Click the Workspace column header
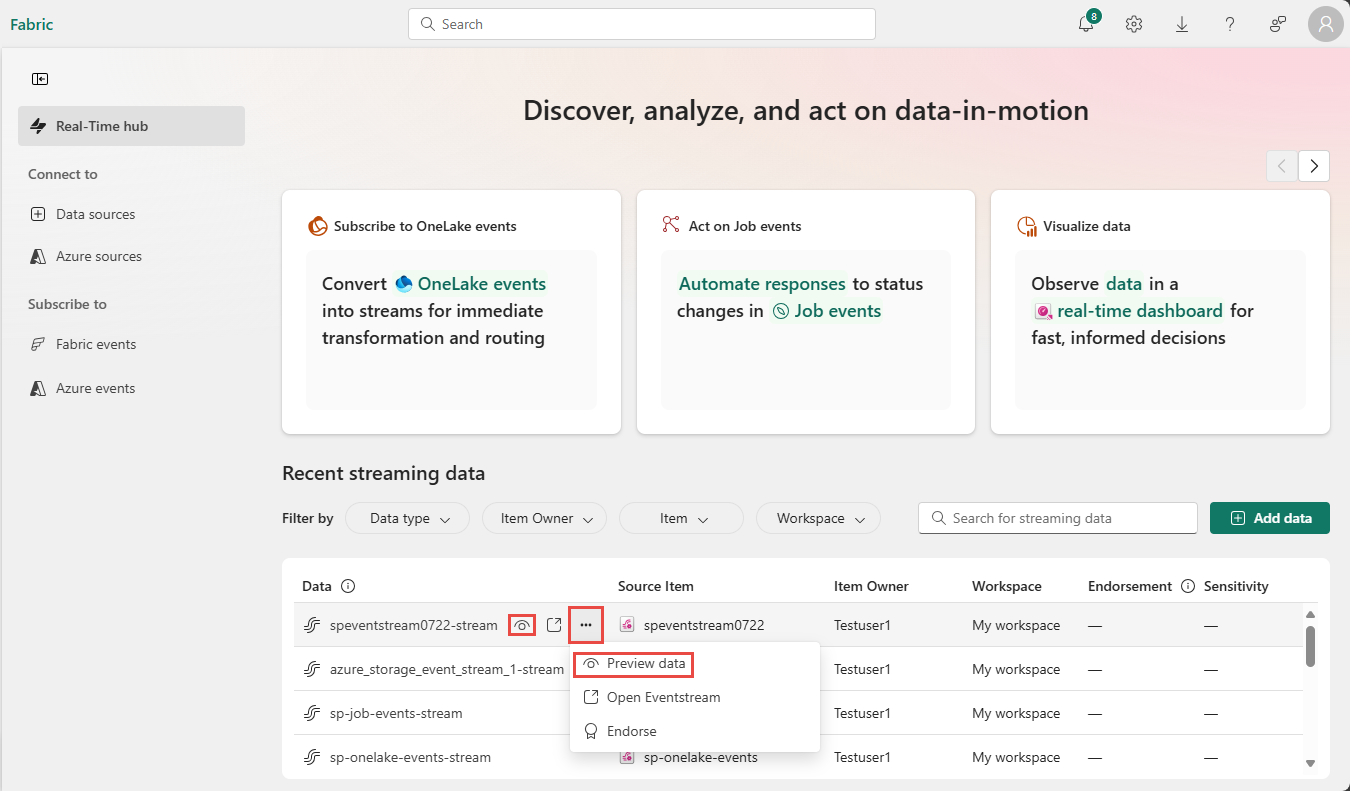 (x=1006, y=586)
